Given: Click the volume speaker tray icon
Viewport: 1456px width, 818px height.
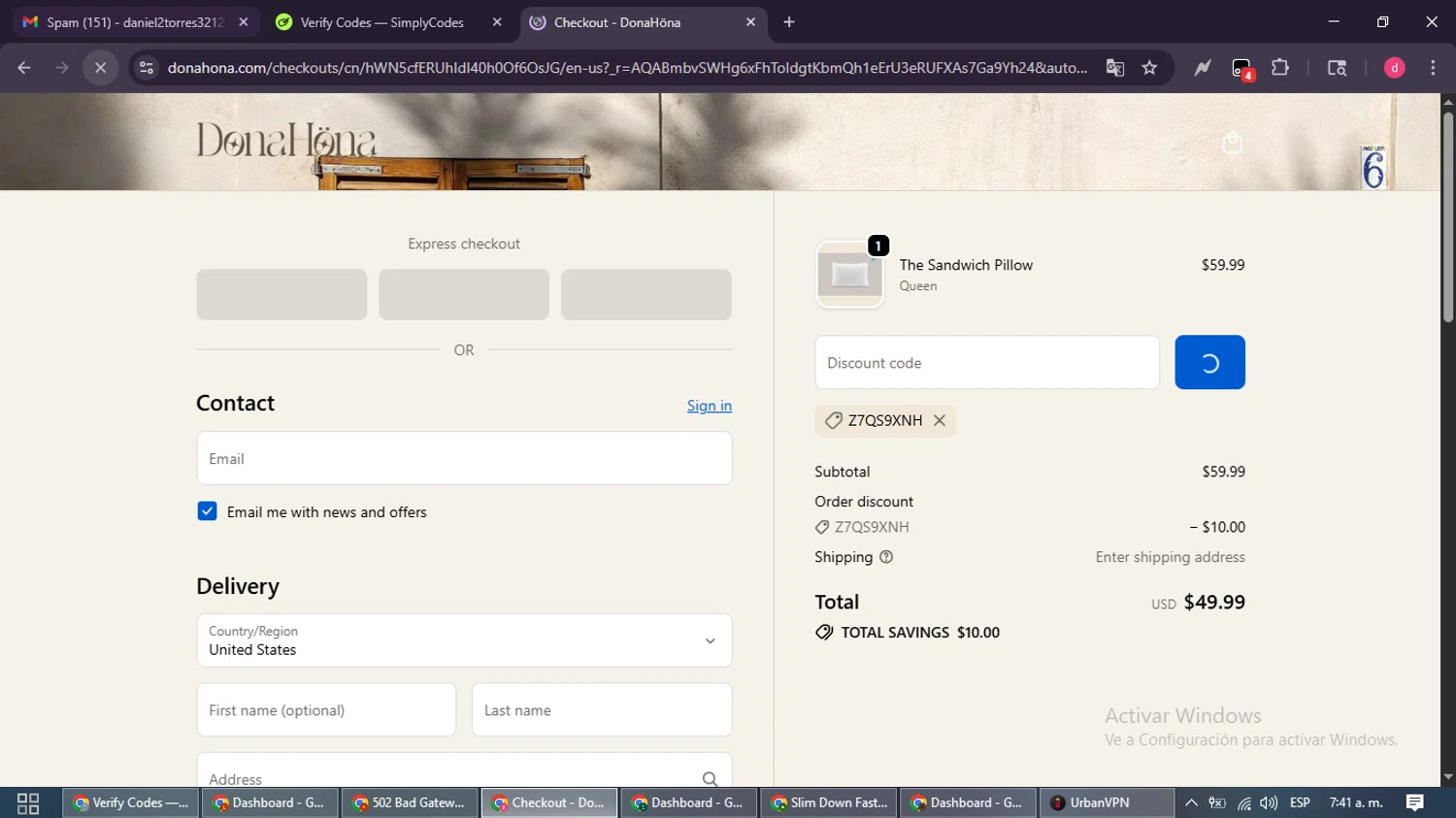Looking at the screenshot, I should pos(1269,803).
